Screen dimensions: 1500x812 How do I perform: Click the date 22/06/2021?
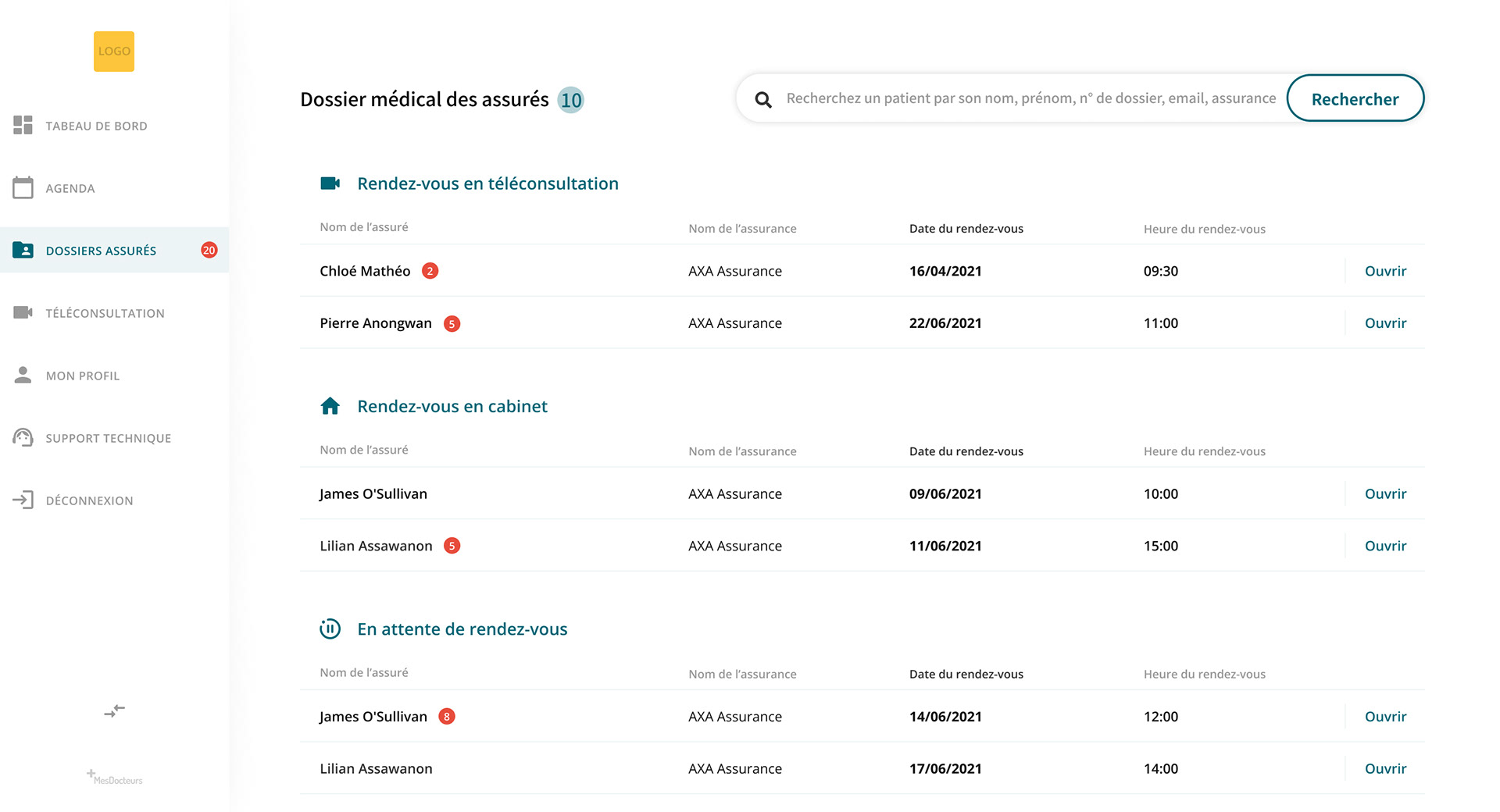click(x=945, y=323)
